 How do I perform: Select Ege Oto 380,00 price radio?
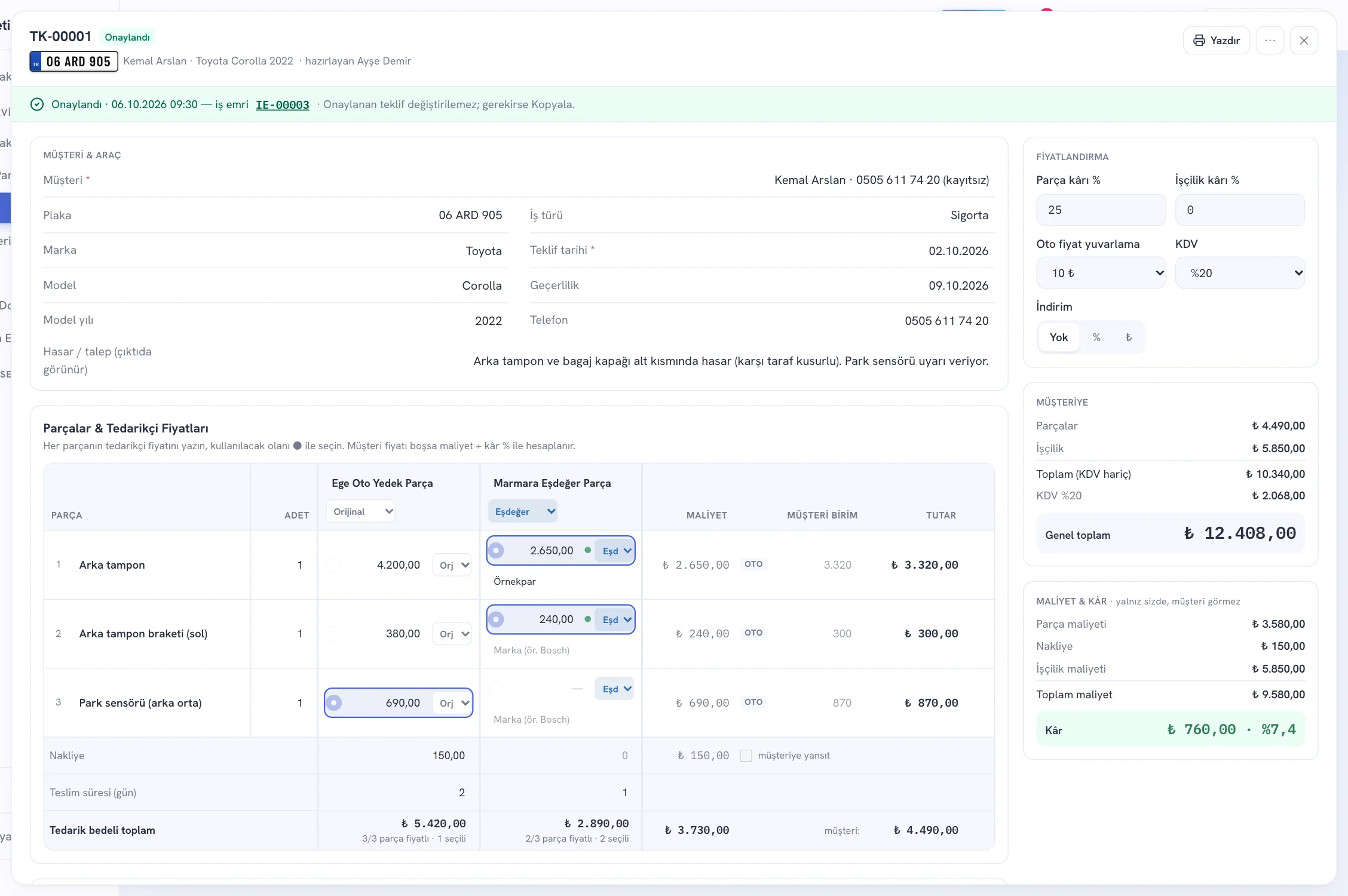(x=334, y=634)
